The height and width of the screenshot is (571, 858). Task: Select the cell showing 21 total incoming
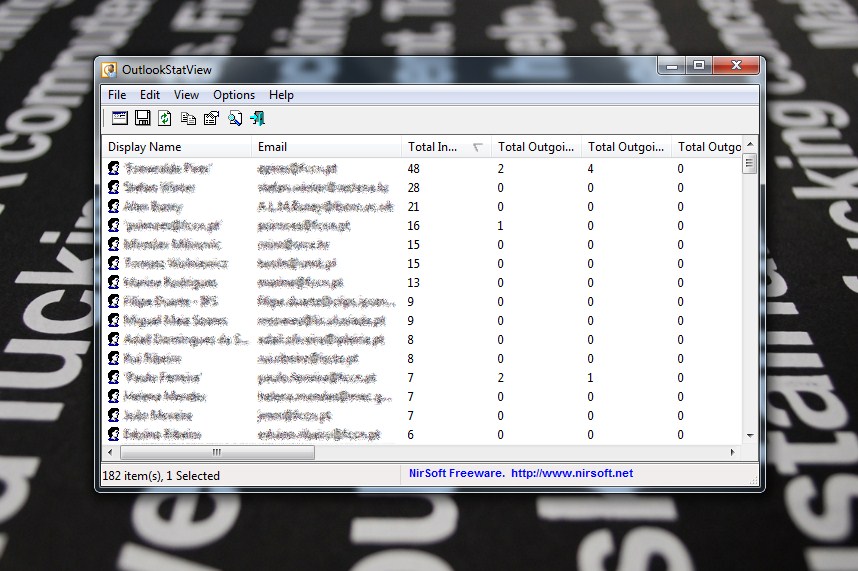click(x=413, y=207)
